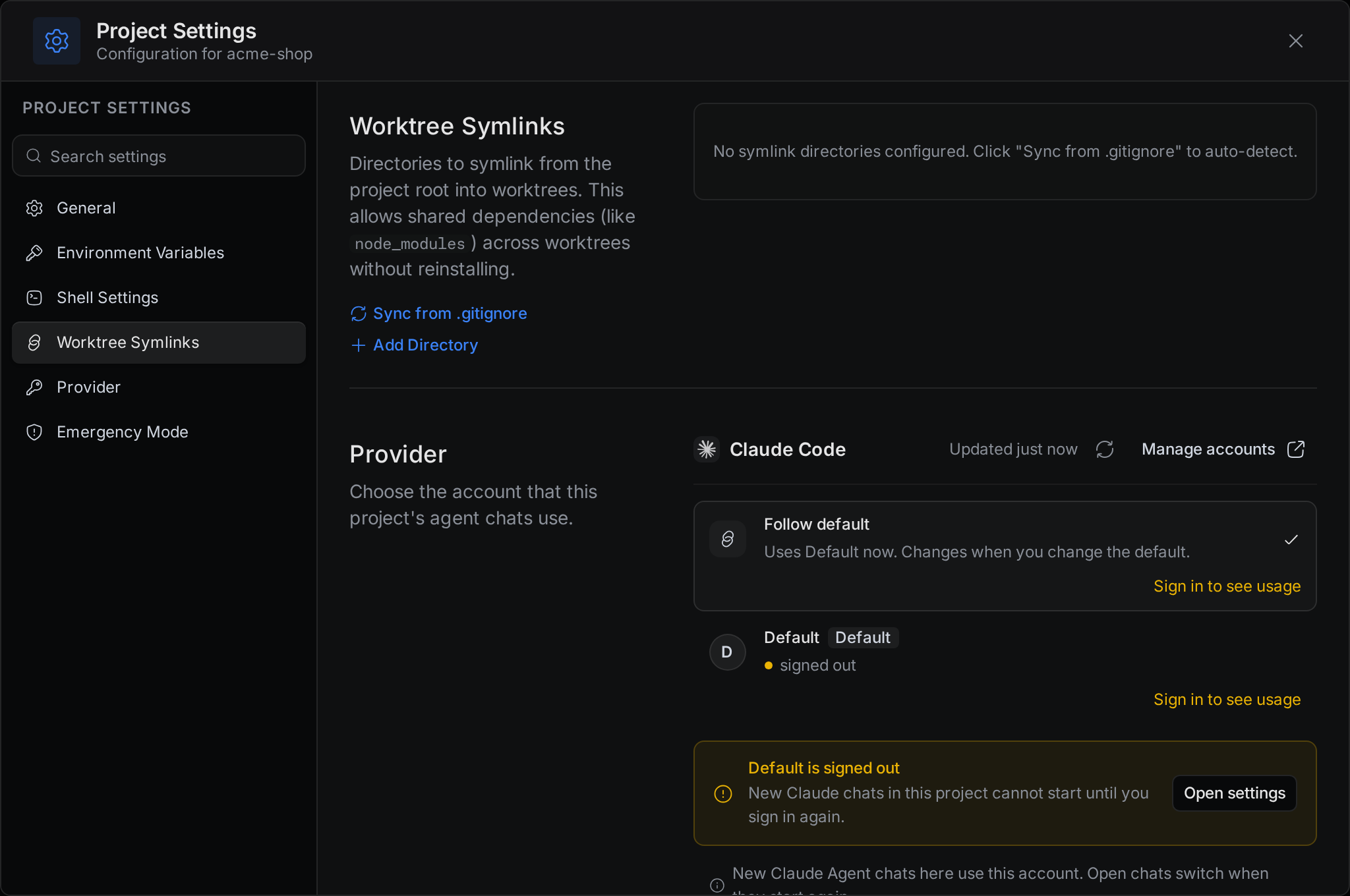Click Sync from .gitignore link
The width and height of the screenshot is (1350, 896).
pos(438,314)
